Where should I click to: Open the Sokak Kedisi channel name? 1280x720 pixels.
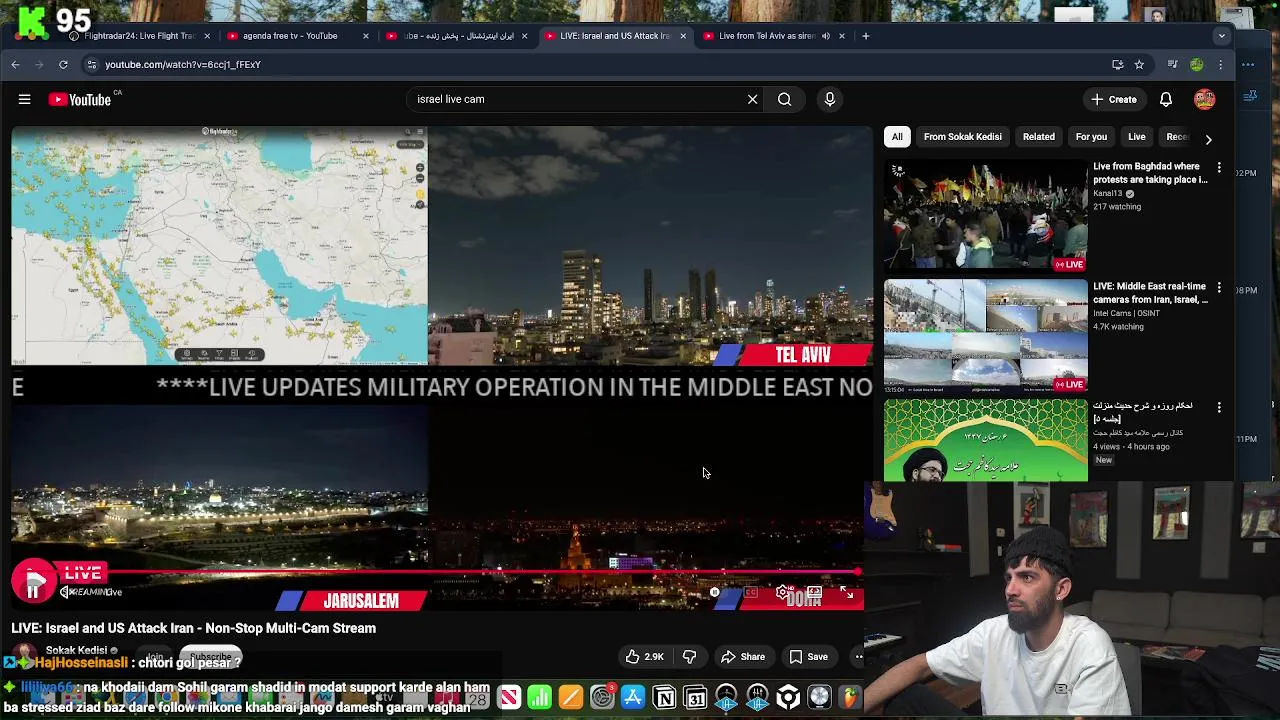pos(76,650)
